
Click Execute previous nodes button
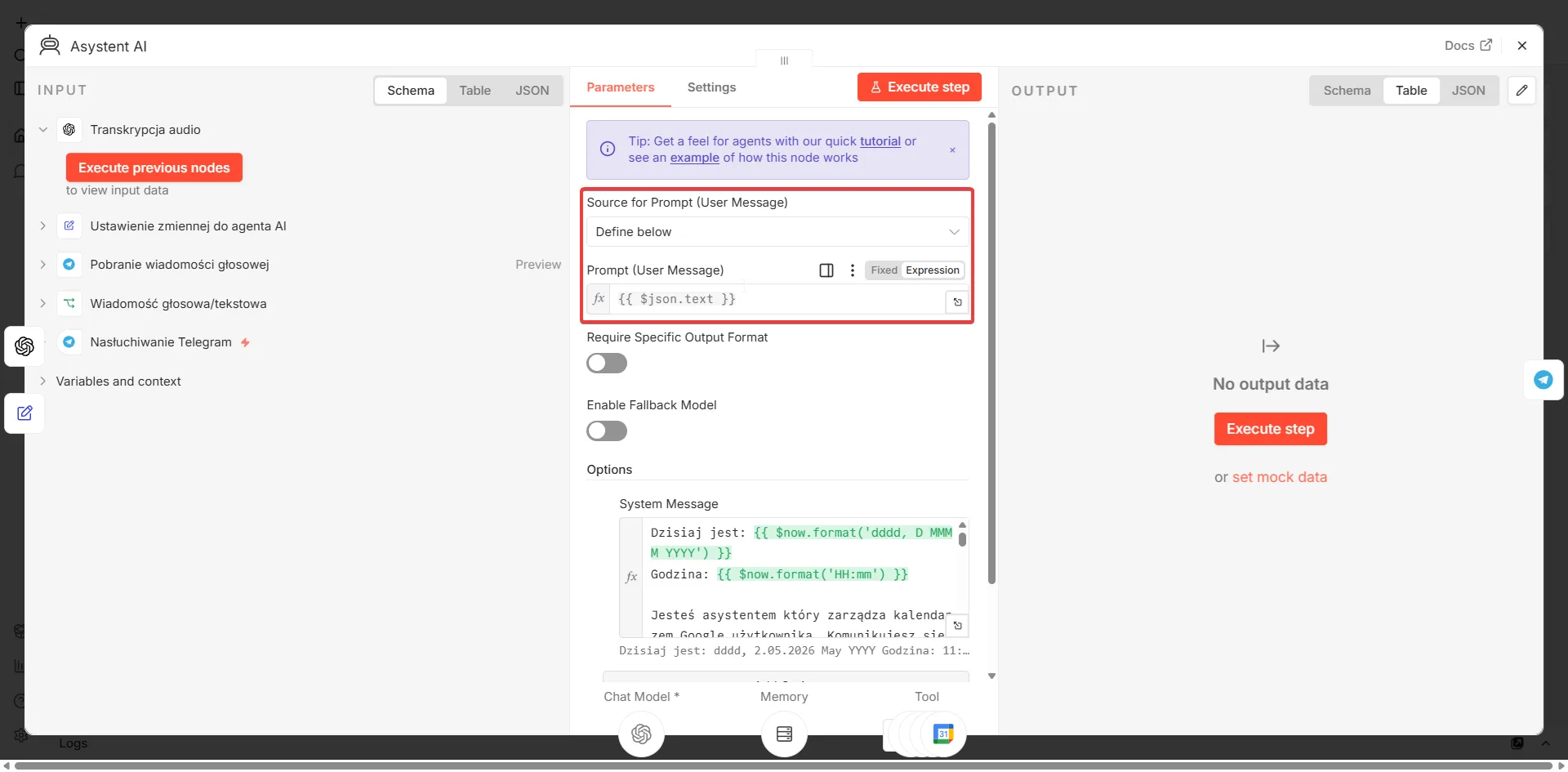tap(154, 167)
